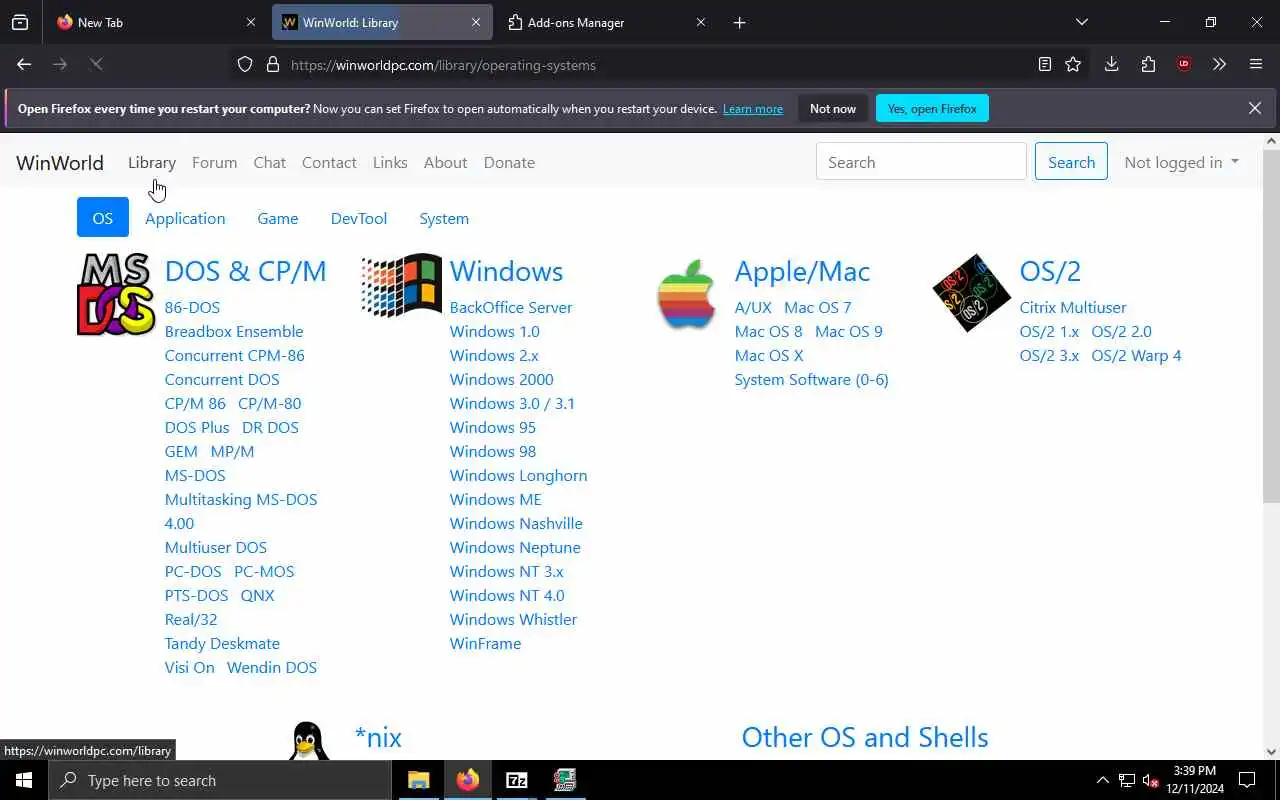Viewport: 1280px width, 800px height.
Task: Open the OS/2 Warp 4 link
Action: tap(1136, 355)
